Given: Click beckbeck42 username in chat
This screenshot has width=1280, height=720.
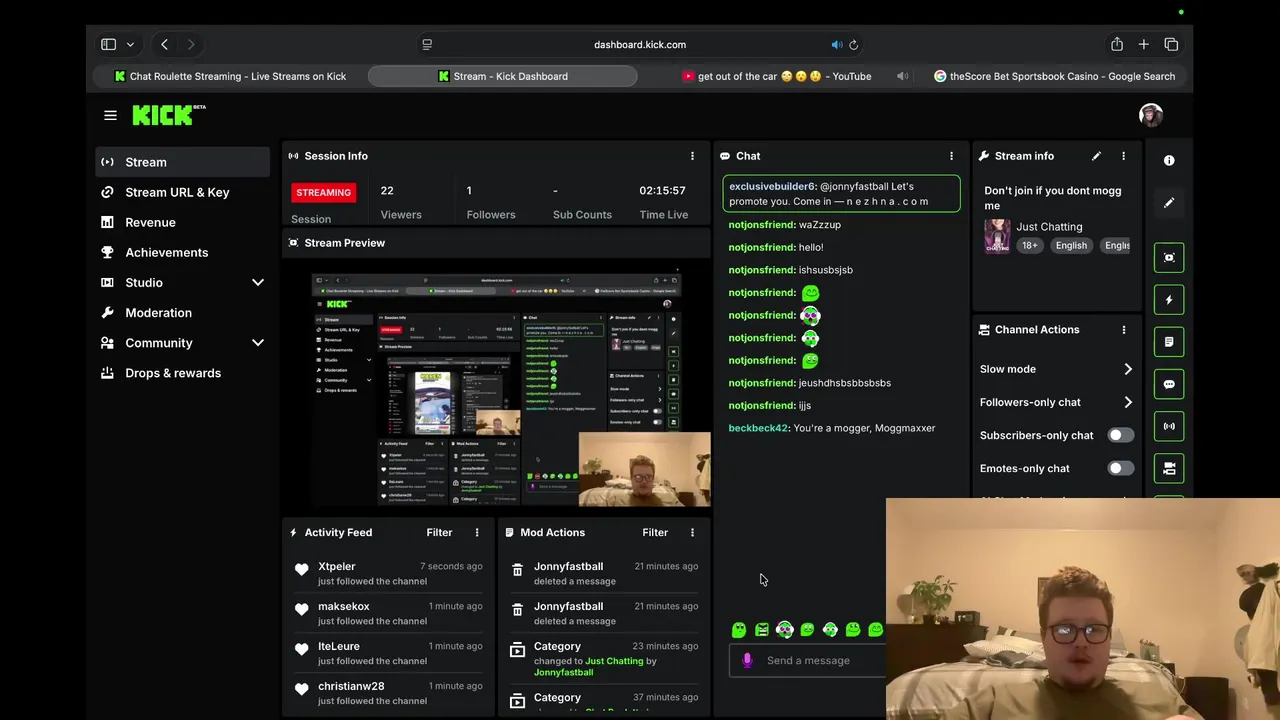Looking at the screenshot, I should tap(758, 428).
